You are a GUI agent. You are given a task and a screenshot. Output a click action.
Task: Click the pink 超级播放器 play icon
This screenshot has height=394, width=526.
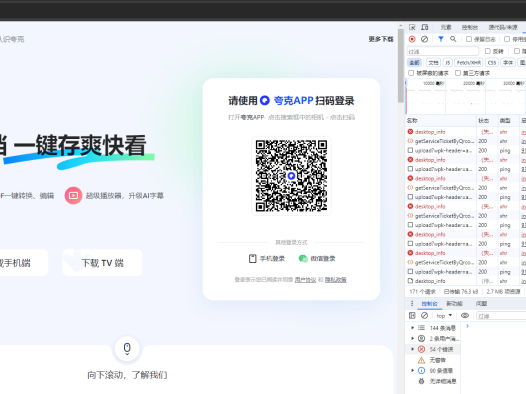click(73, 195)
